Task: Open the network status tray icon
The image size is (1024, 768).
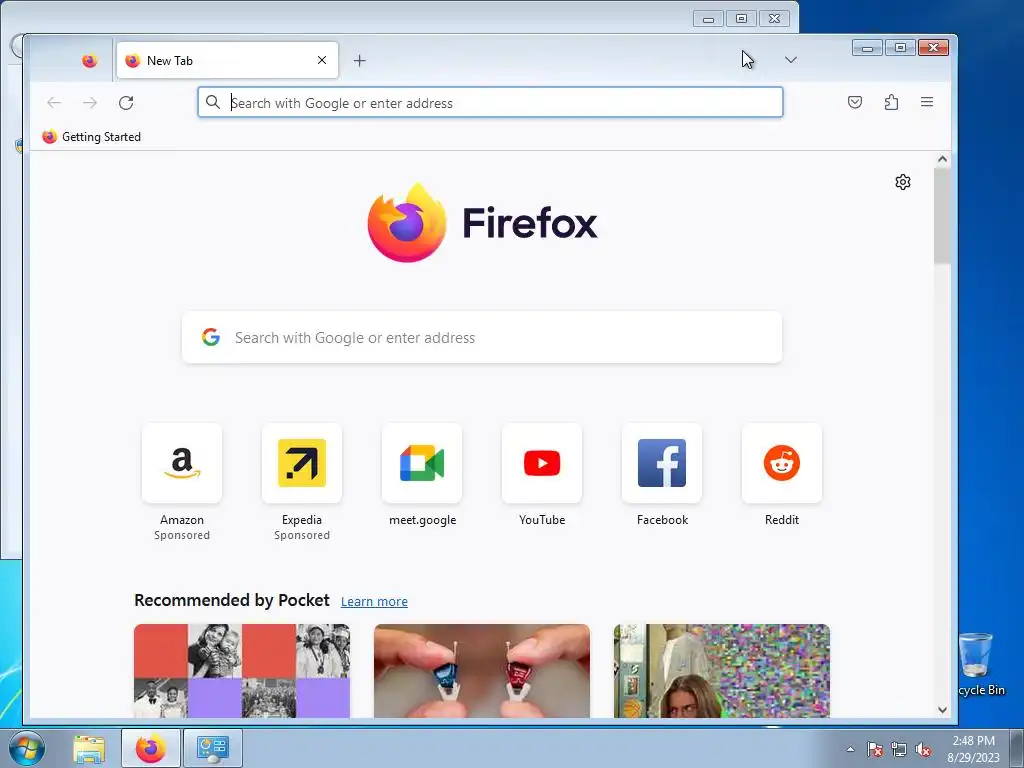Action: [x=899, y=749]
